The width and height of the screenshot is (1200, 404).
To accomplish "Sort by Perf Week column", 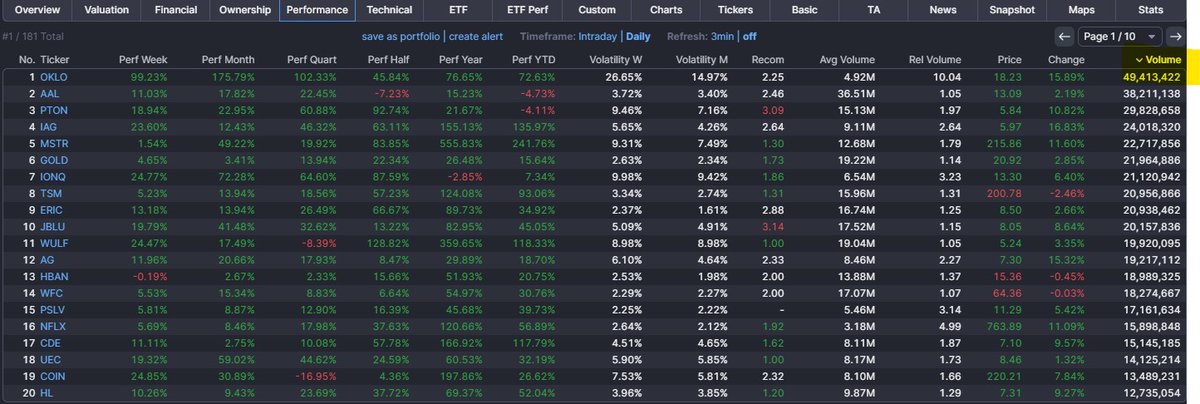I will pyautogui.click(x=143, y=59).
